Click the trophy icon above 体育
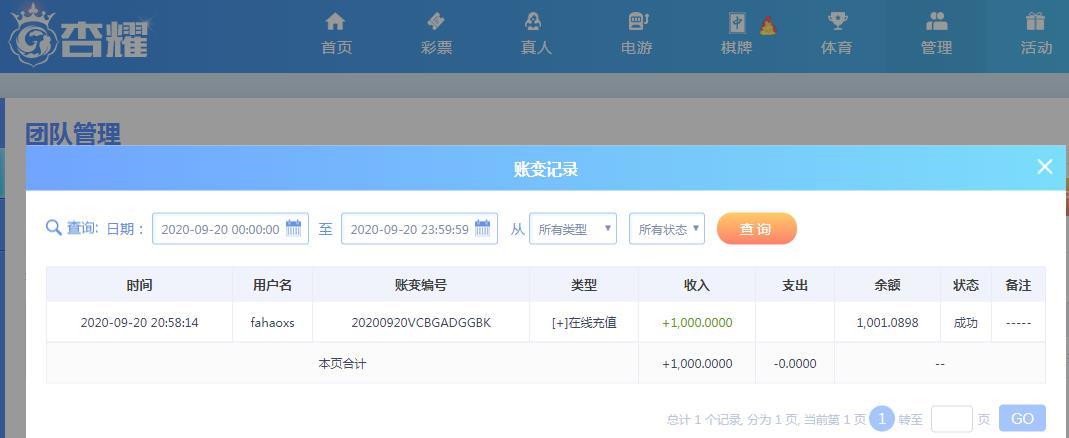Image resolution: width=1069 pixels, height=438 pixels. pos(837,21)
